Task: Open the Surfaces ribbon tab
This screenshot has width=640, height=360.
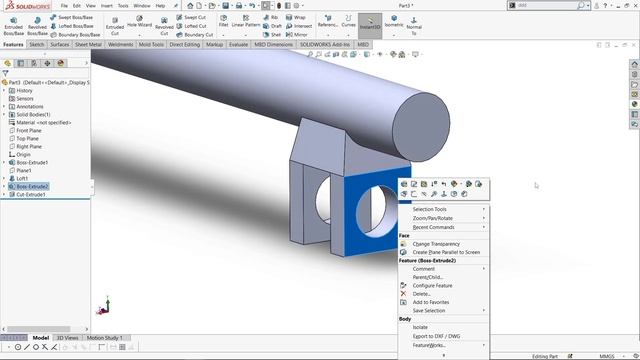Action: coord(59,44)
